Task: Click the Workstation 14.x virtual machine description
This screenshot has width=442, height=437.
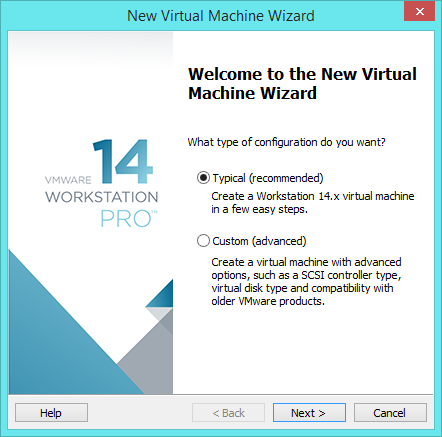Action: coord(313,203)
